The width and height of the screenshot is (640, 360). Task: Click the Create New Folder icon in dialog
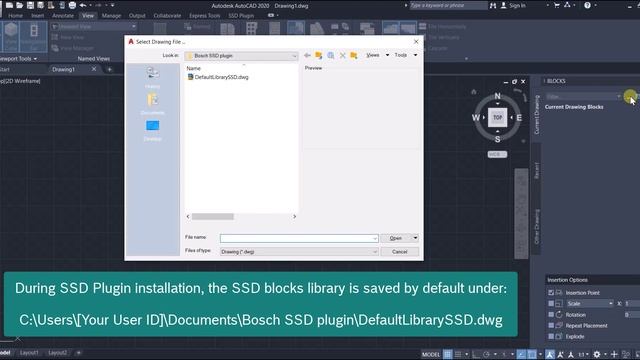coord(353,55)
